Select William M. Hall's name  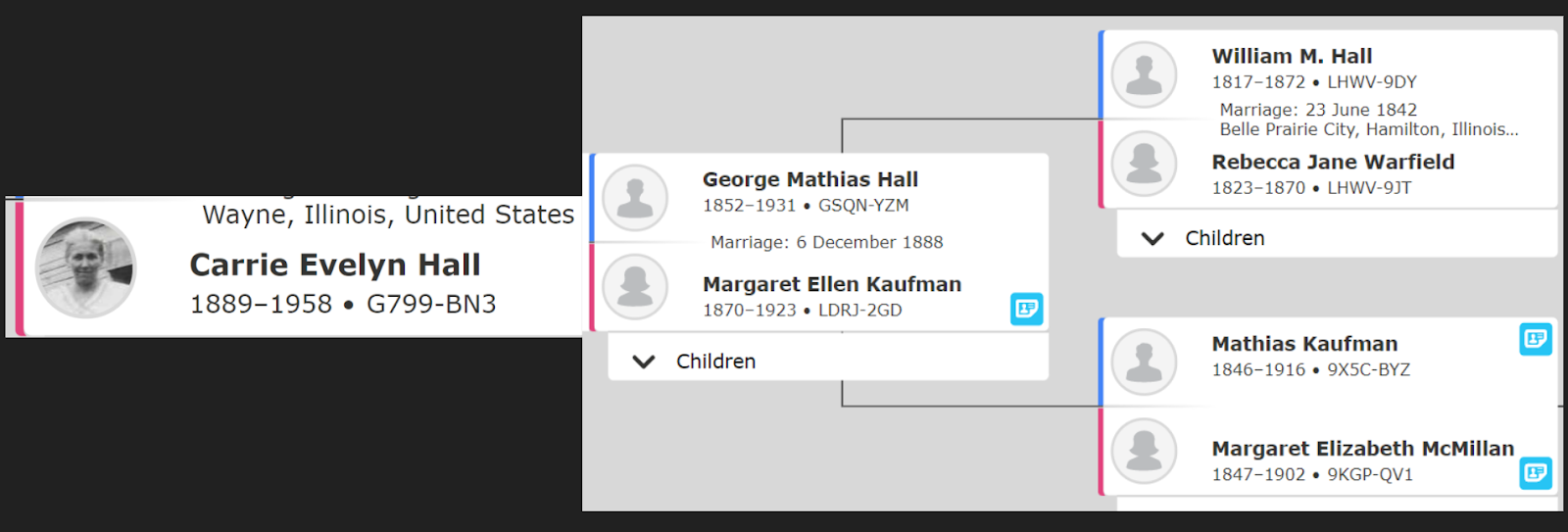point(1292,56)
